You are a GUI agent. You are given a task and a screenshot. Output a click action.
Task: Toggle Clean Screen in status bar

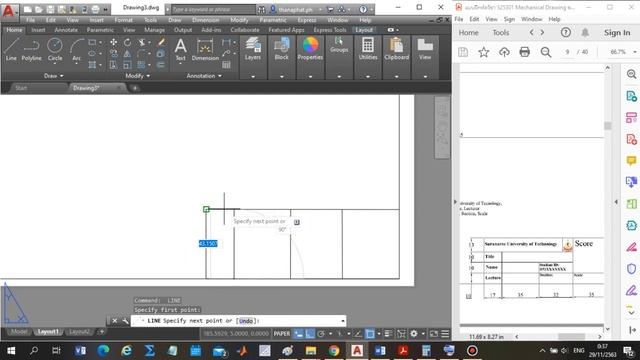[x=433, y=334]
